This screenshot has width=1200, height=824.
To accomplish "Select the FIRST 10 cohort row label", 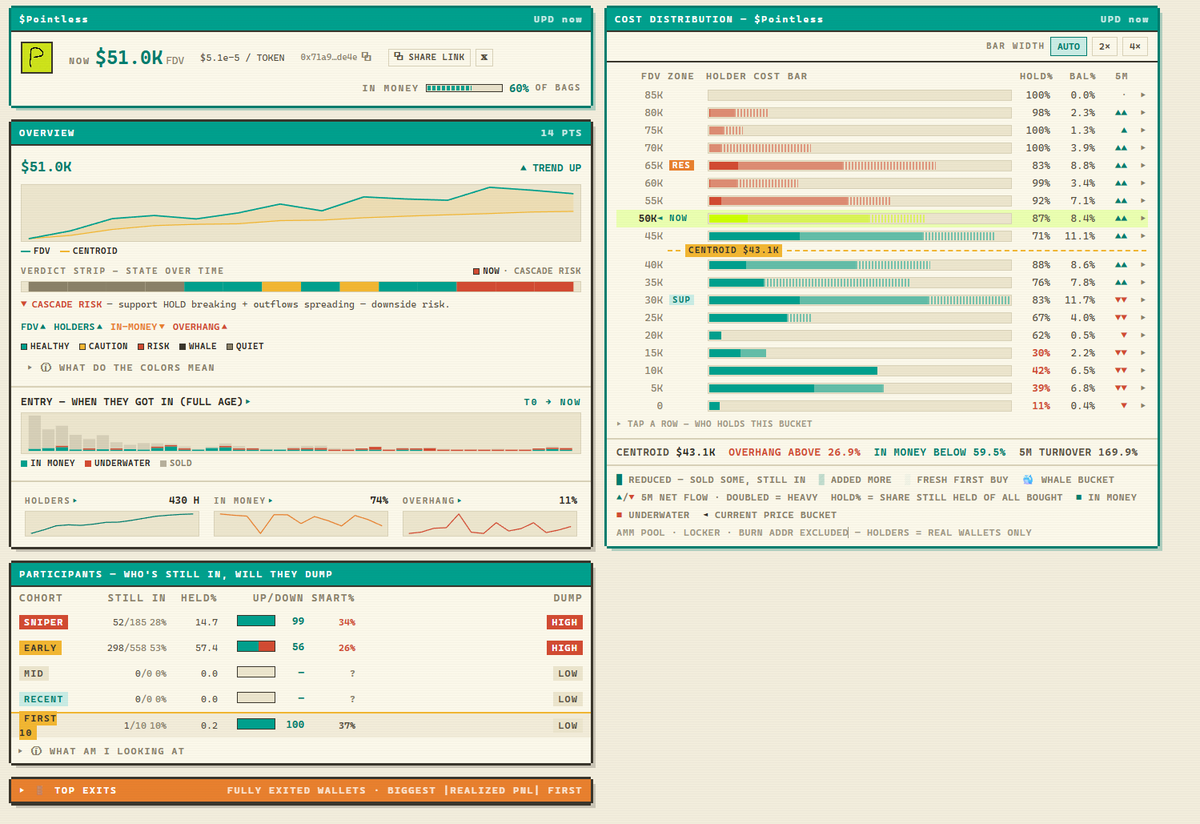I will pyautogui.click(x=38, y=726).
